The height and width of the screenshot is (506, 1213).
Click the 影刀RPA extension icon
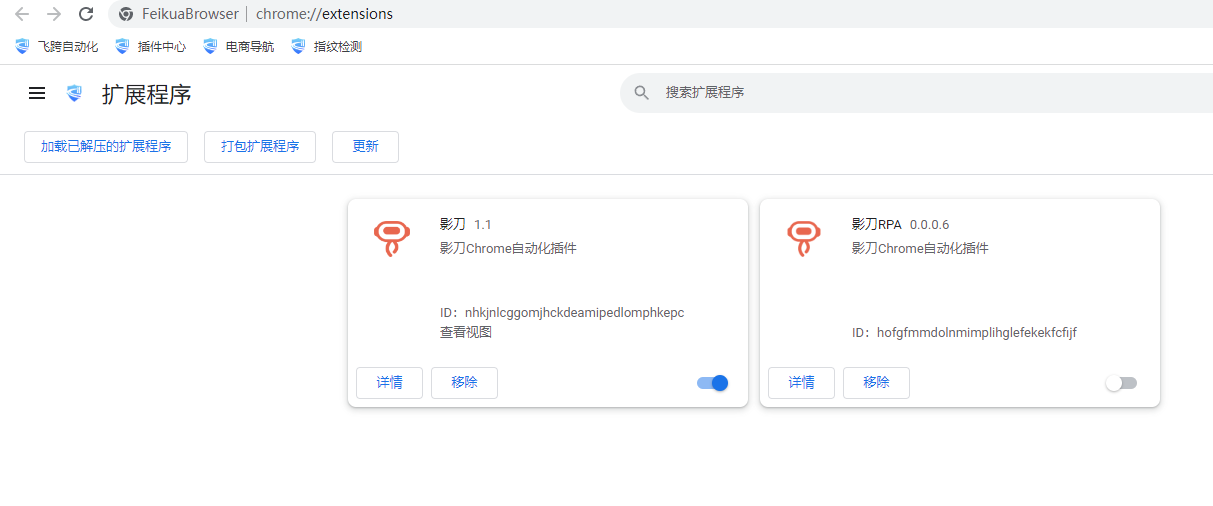pyautogui.click(x=804, y=238)
